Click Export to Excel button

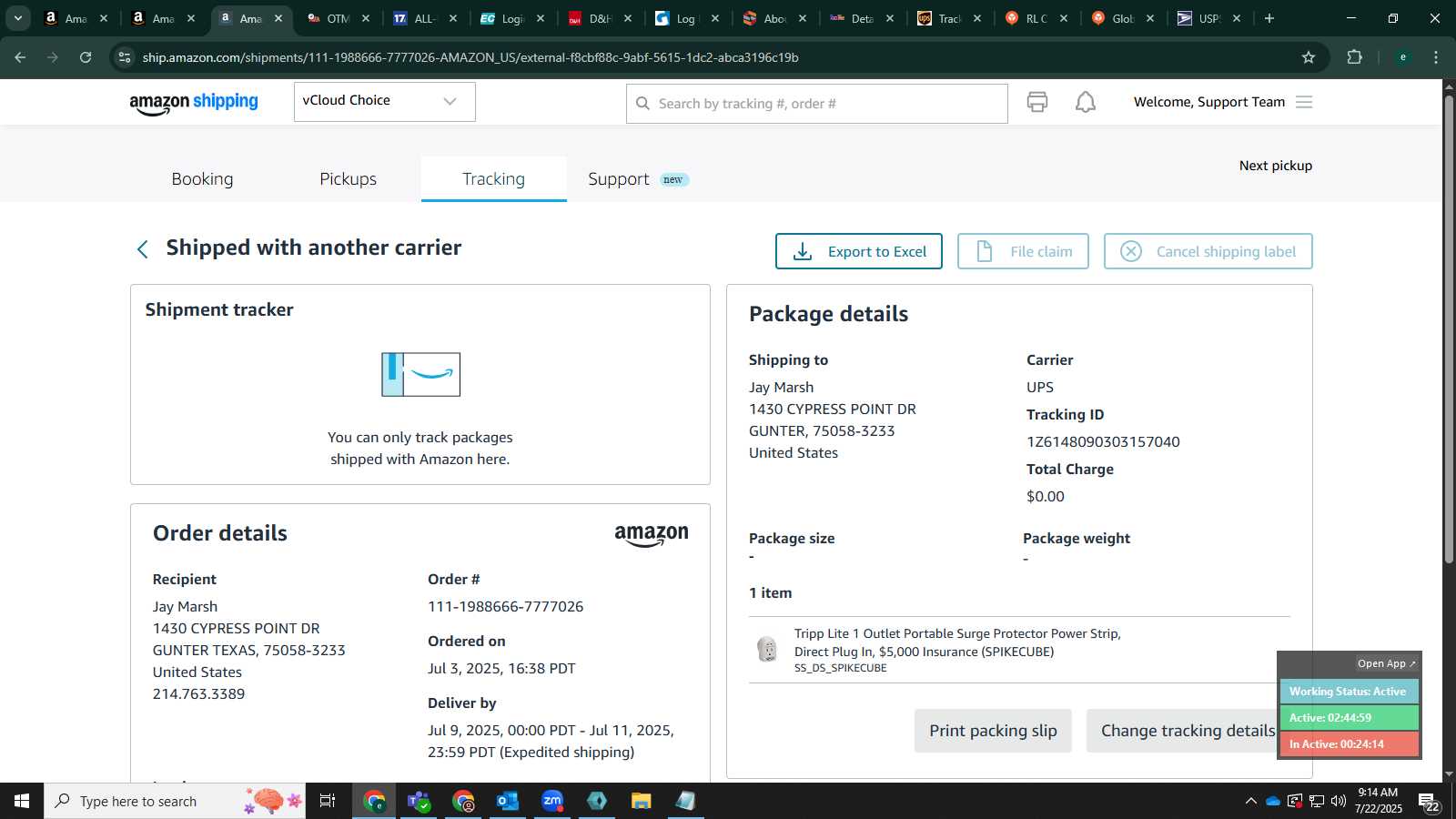(x=858, y=251)
